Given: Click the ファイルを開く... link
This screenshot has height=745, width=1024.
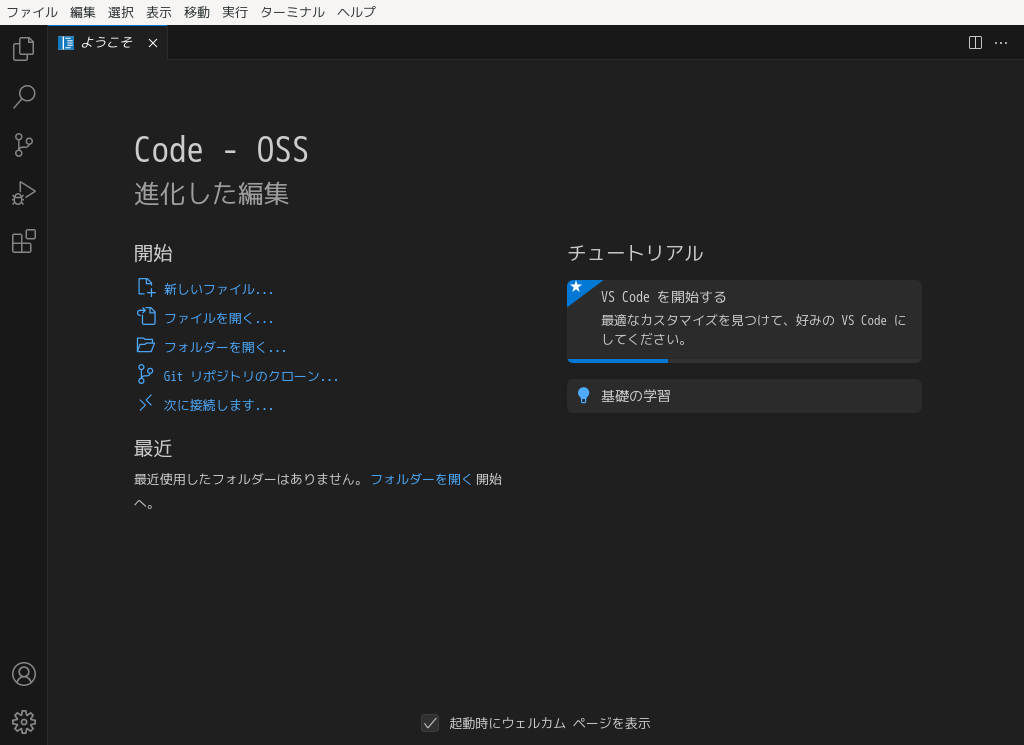Looking at the screenshot, I should coord(218,318).
